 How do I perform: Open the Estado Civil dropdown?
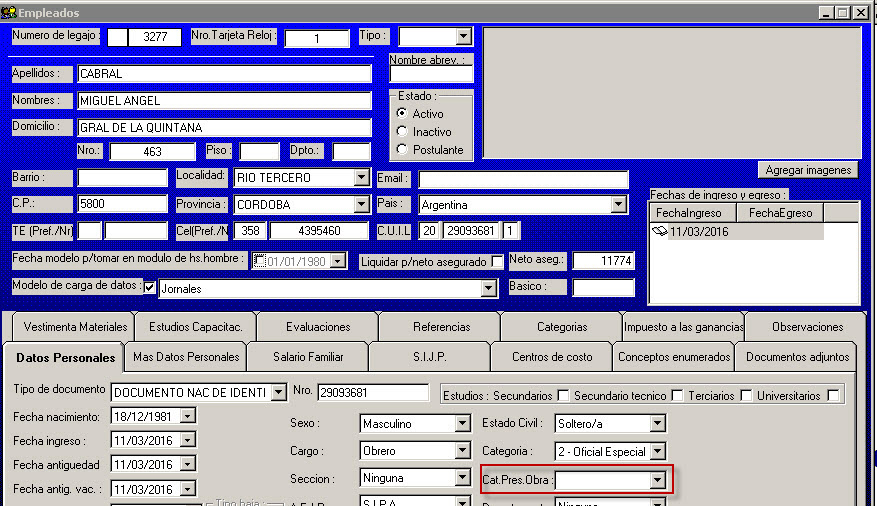click(656, 423)
